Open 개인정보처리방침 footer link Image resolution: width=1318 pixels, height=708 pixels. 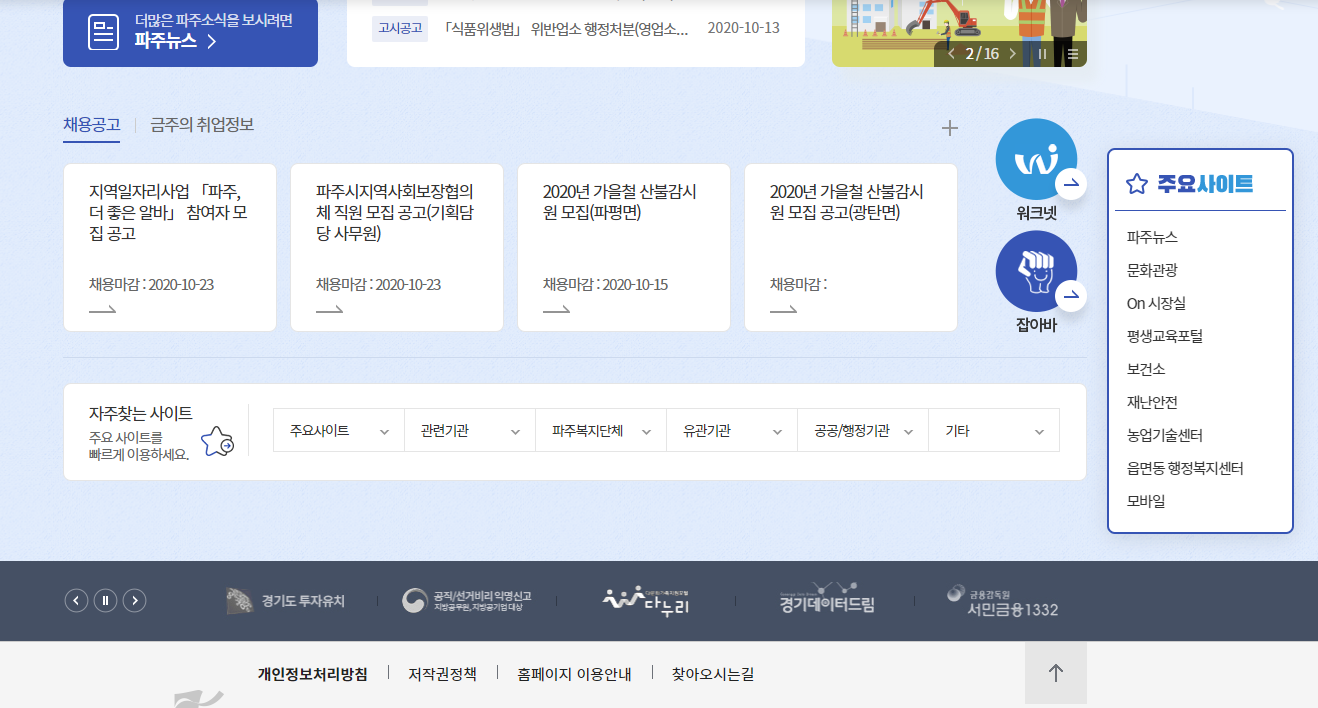click(x=313, y=674)
